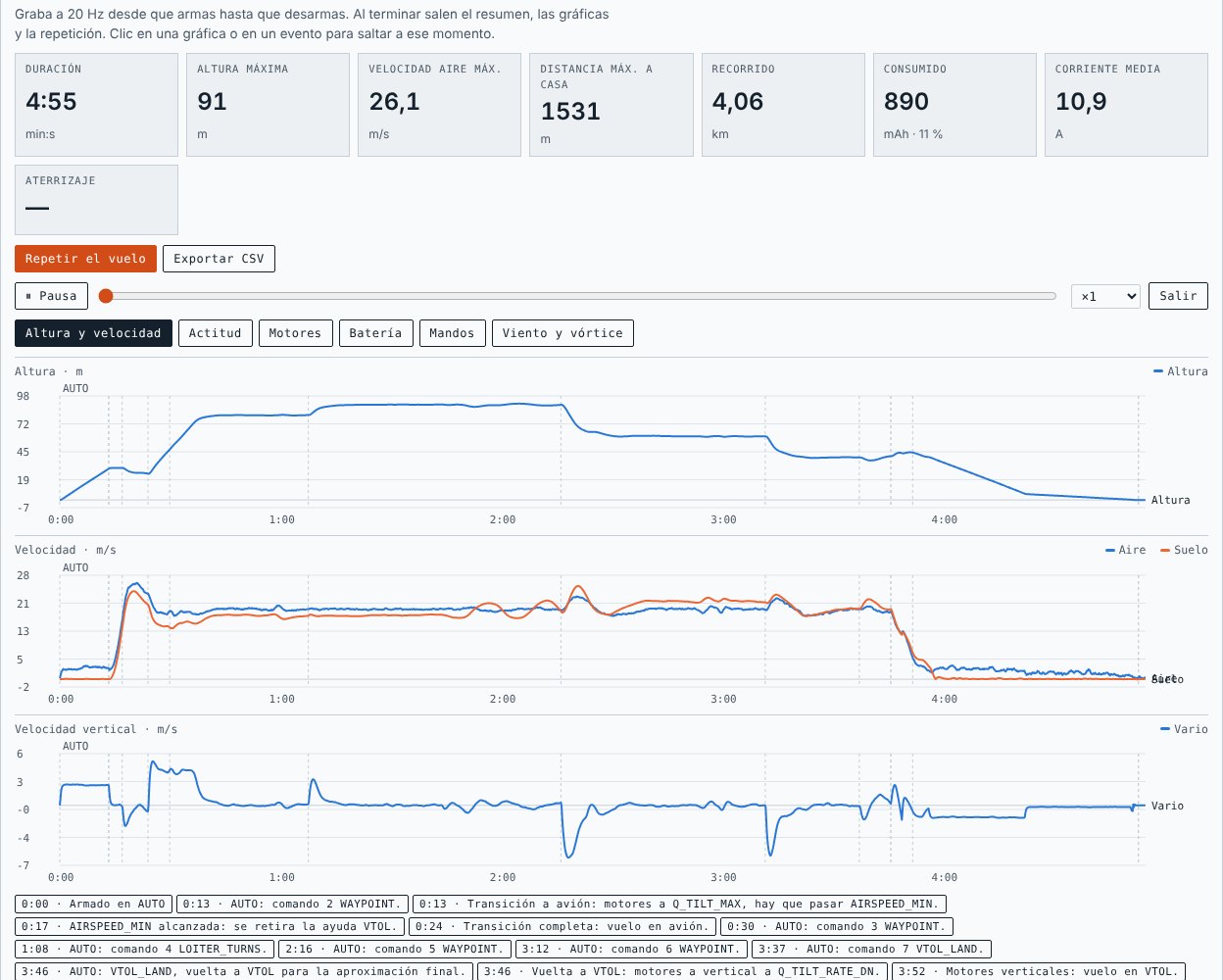The image size is (1223, 980).
Task: Select the Altura y velocidad tab
Action: coord(93,333)
